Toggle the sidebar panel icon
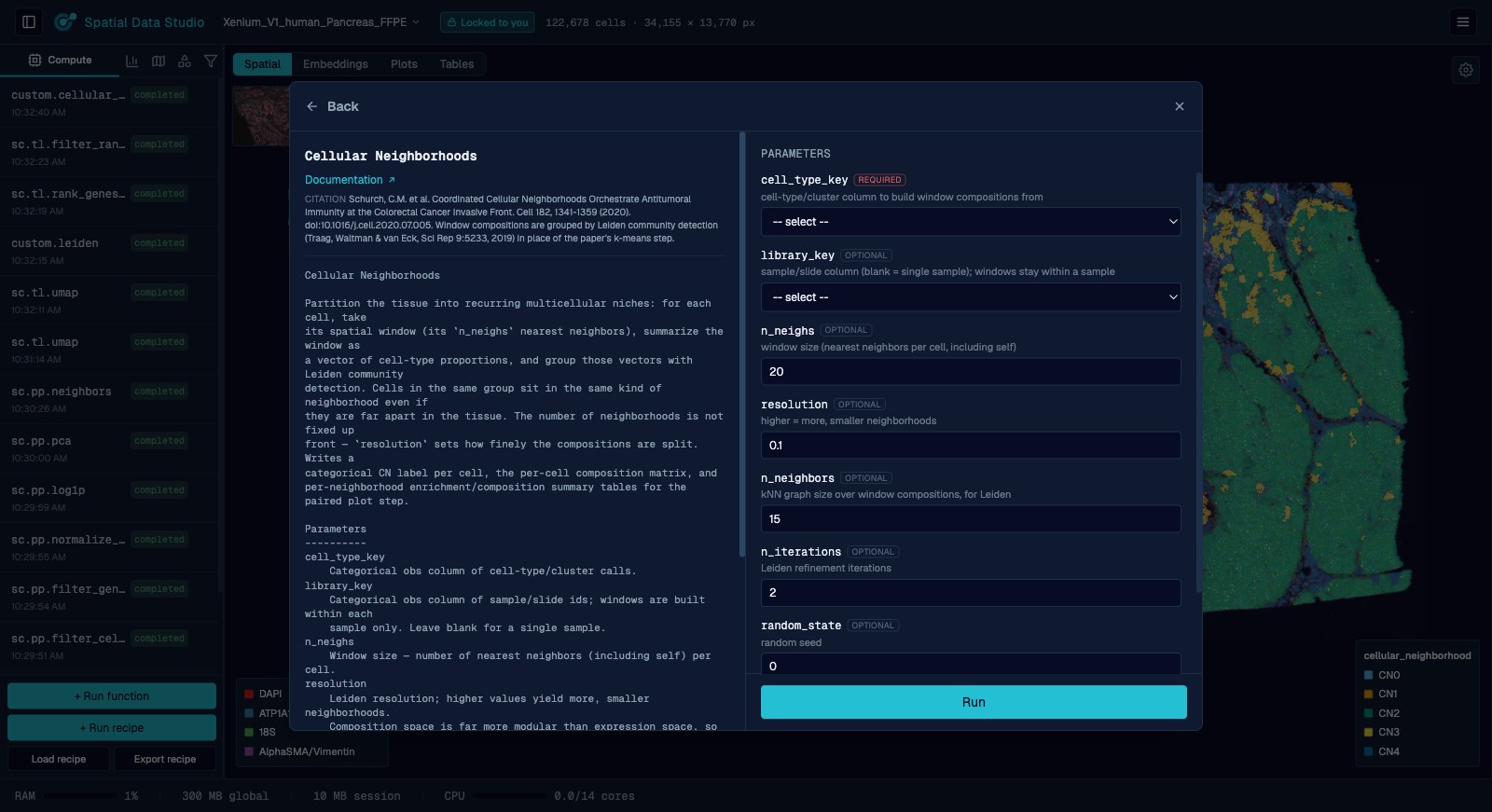The width and height of the screenshot is (1492, 812). pyautogui.click(x=29, y=21)
